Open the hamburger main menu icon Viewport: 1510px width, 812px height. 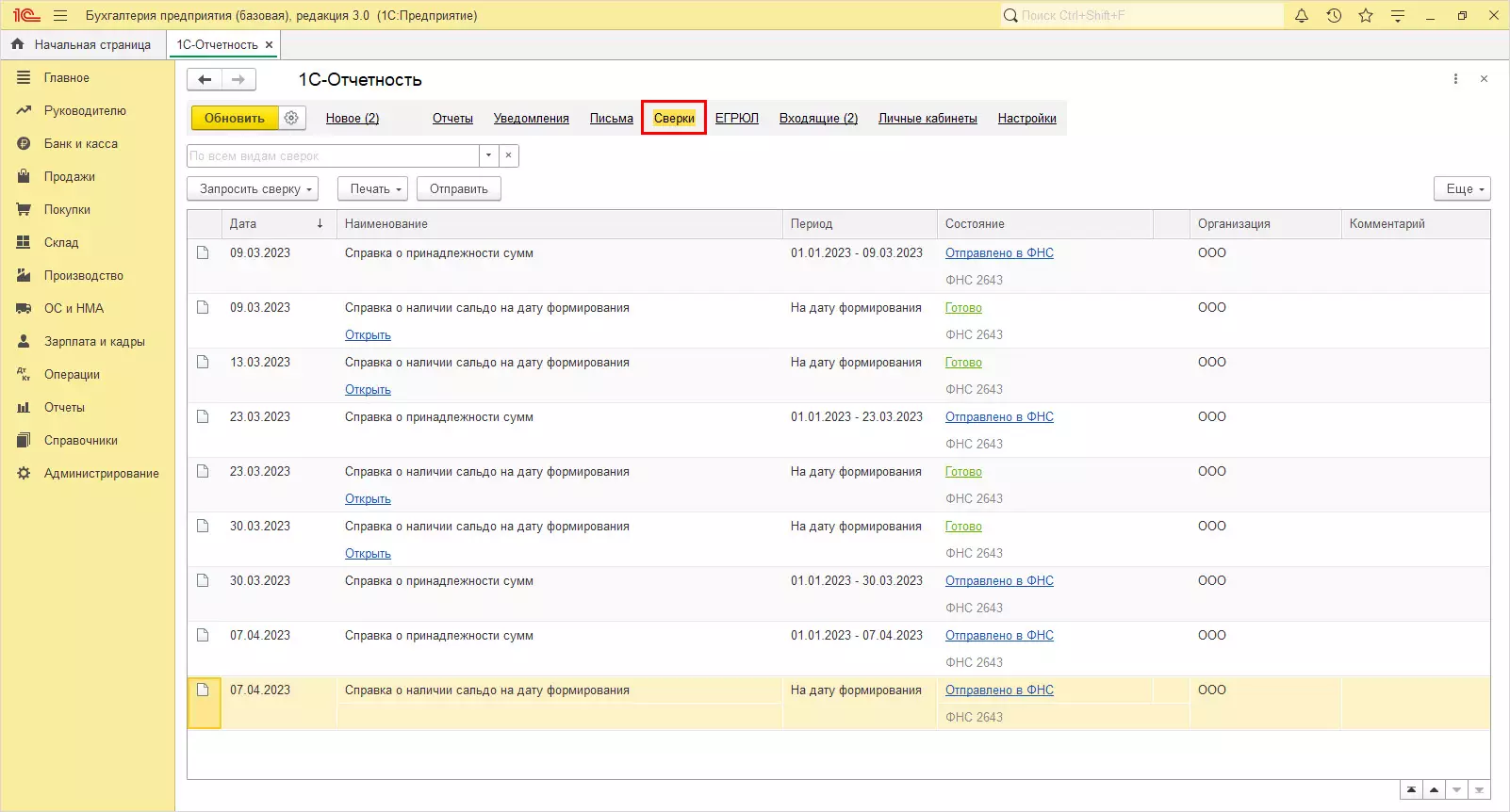coord(60,16)
